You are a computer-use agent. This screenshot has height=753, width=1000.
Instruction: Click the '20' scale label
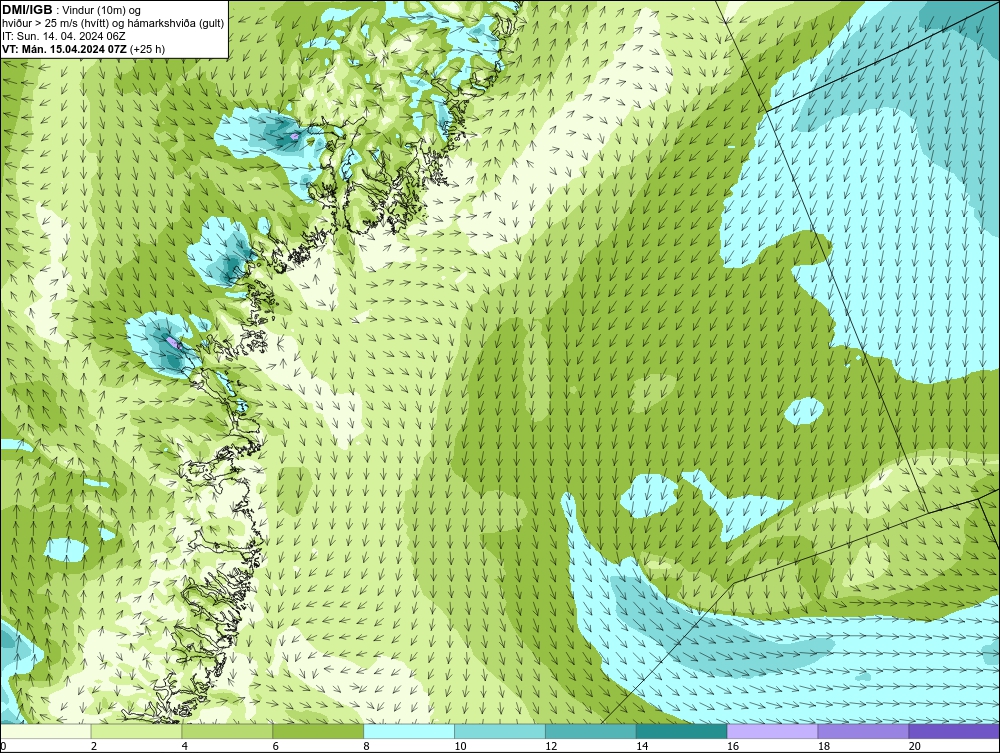(915, 746)
